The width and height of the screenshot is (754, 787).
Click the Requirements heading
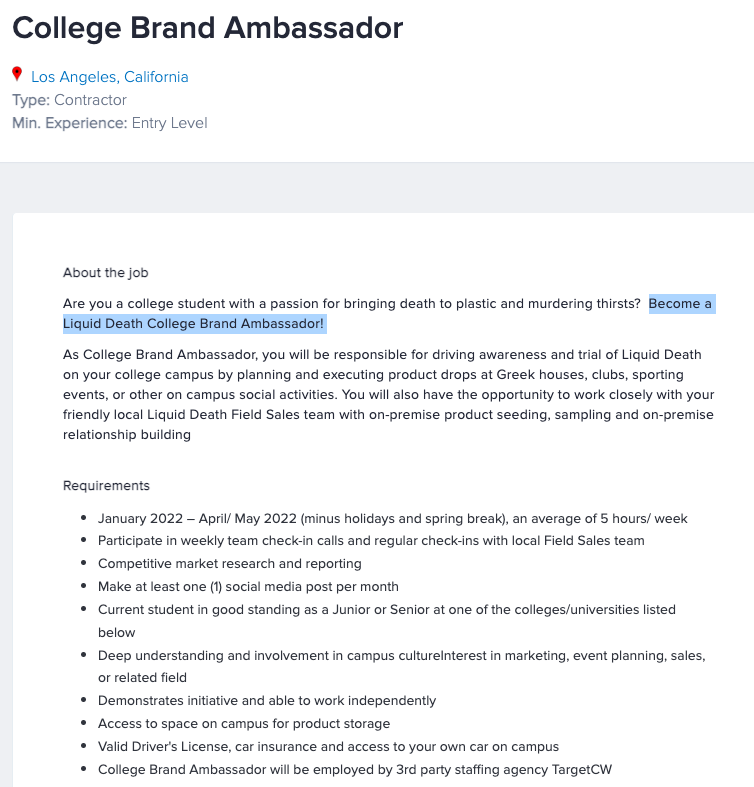(106, 486)
